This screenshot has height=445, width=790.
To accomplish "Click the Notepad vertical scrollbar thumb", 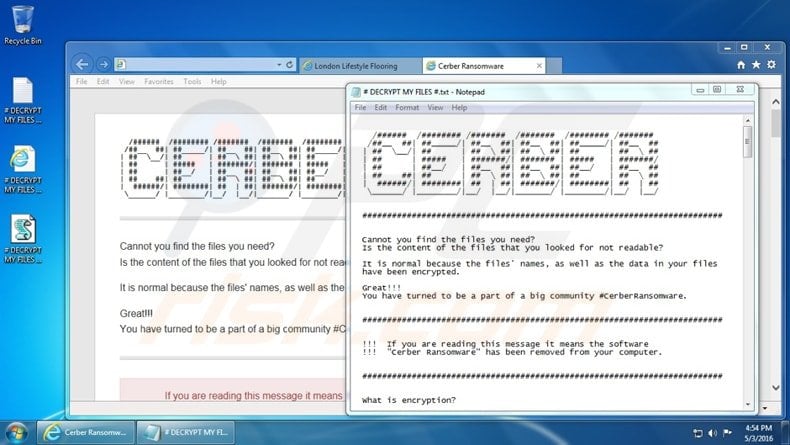I will pyautogui.click(x=748, y=142).
